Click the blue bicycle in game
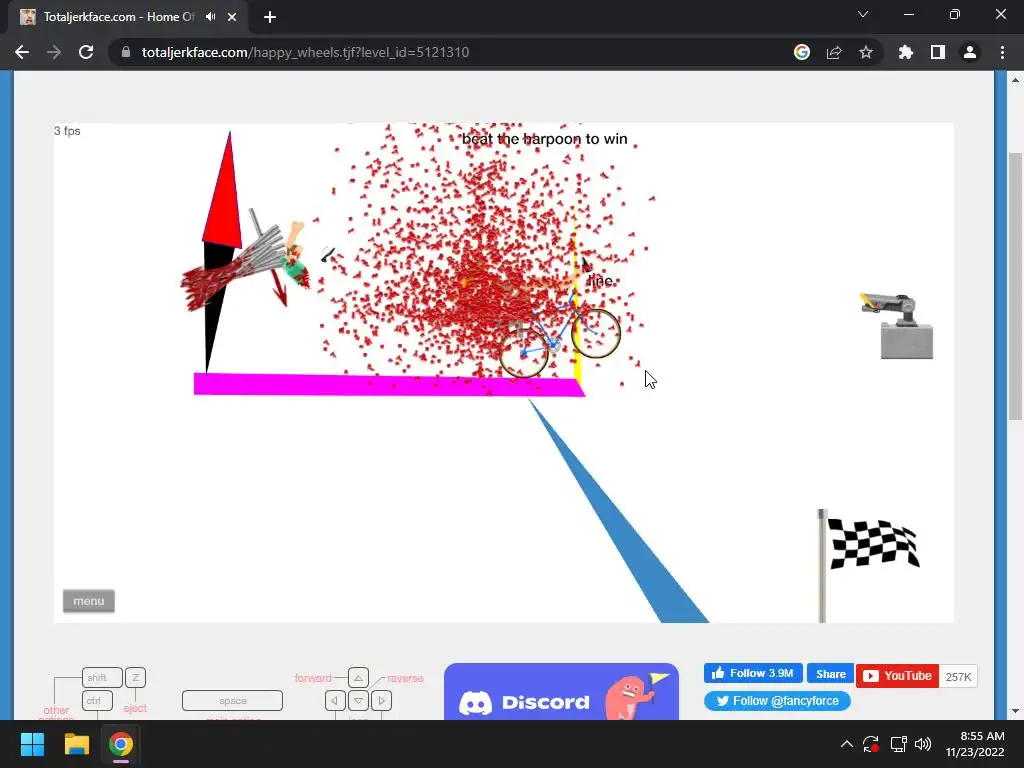 pos(560,334)
